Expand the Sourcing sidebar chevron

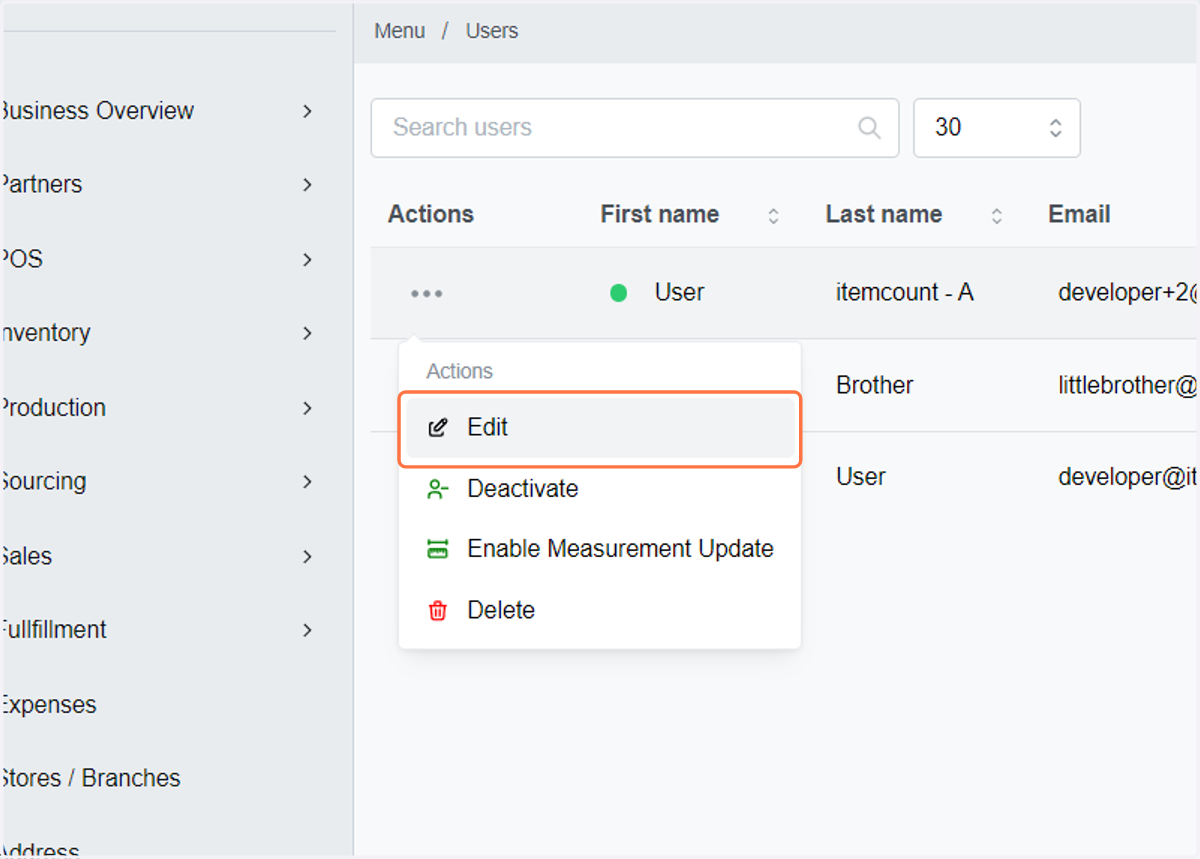coord(307,482)
